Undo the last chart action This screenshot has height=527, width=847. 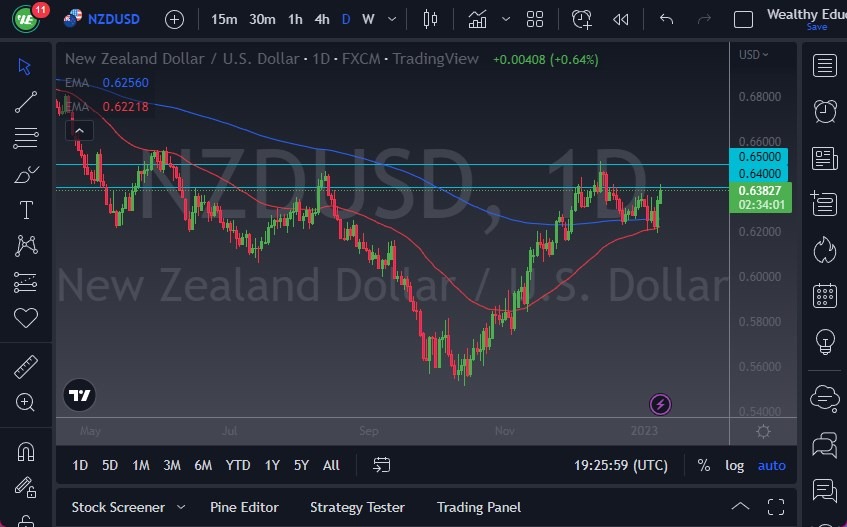(x=667, y=19)
